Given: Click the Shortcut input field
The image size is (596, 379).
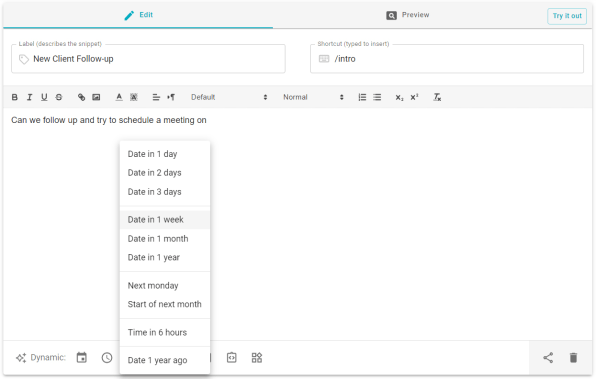Looking at the screenshot, I should point(447,59).
